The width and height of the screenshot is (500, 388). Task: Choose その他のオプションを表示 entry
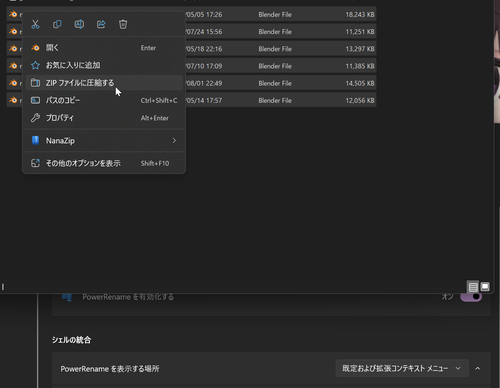tap(104, 163)
